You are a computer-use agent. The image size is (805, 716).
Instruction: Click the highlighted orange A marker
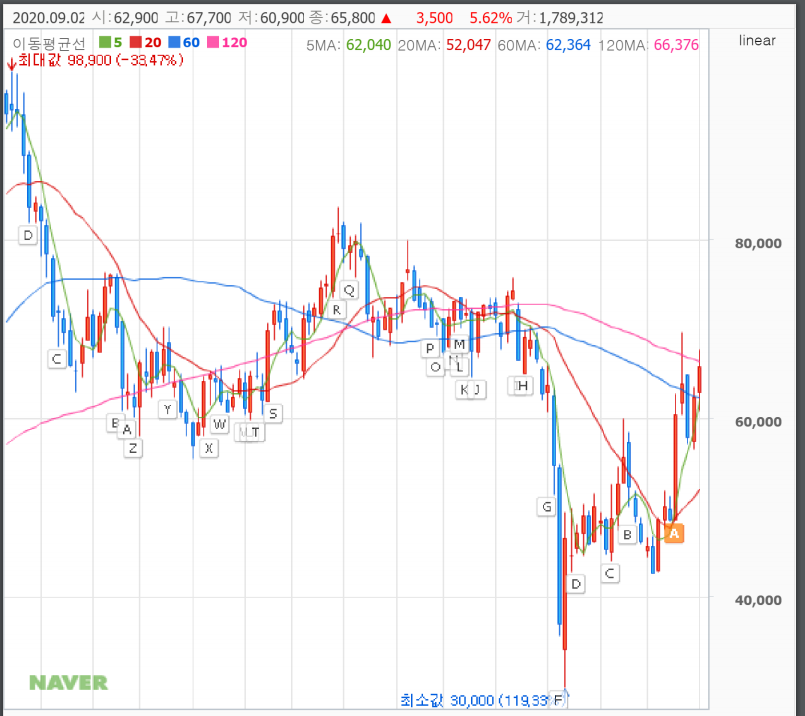pos(673,534)
